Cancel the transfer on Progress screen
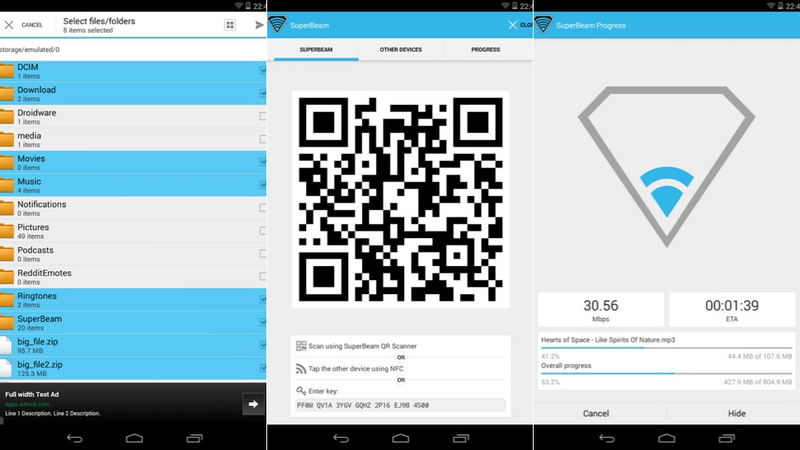800x450 pixels. [x=596, y=413]
